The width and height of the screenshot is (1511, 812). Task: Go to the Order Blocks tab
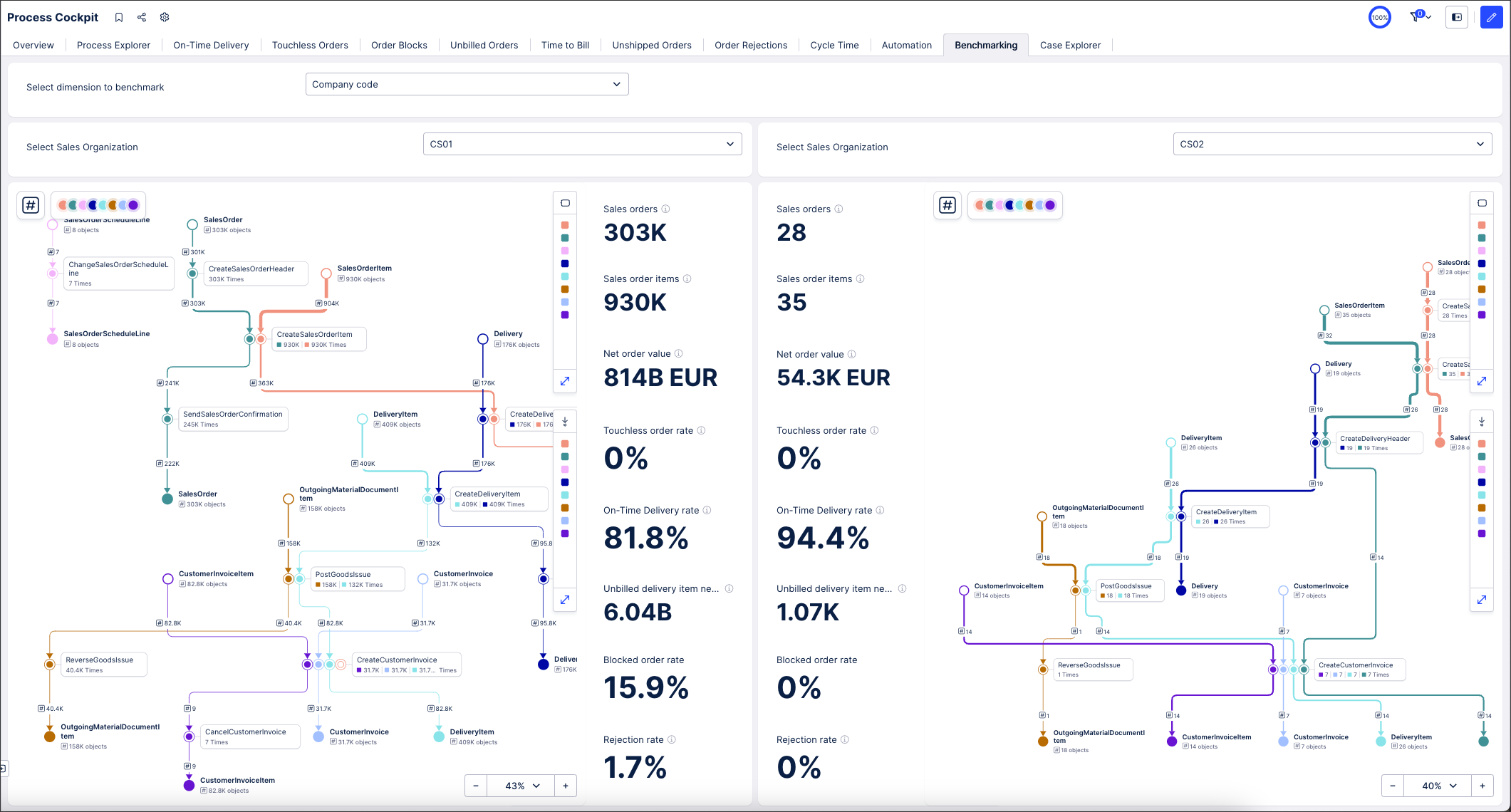pyautogui.click(x=399, y=45)
